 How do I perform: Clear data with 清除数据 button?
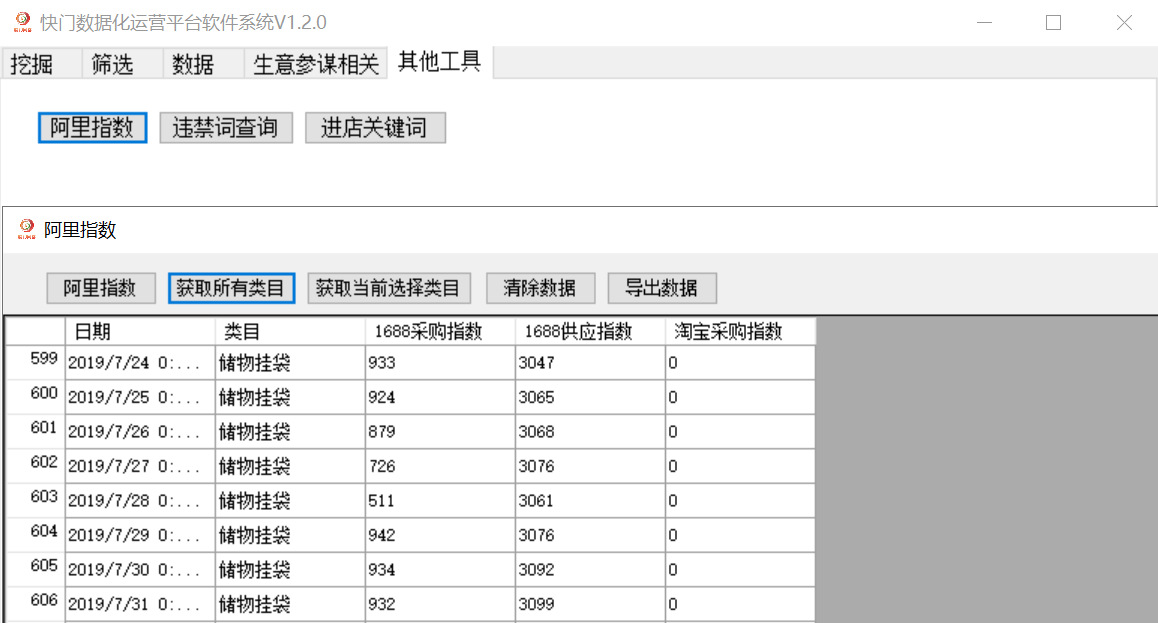click(x=541, y=288)
